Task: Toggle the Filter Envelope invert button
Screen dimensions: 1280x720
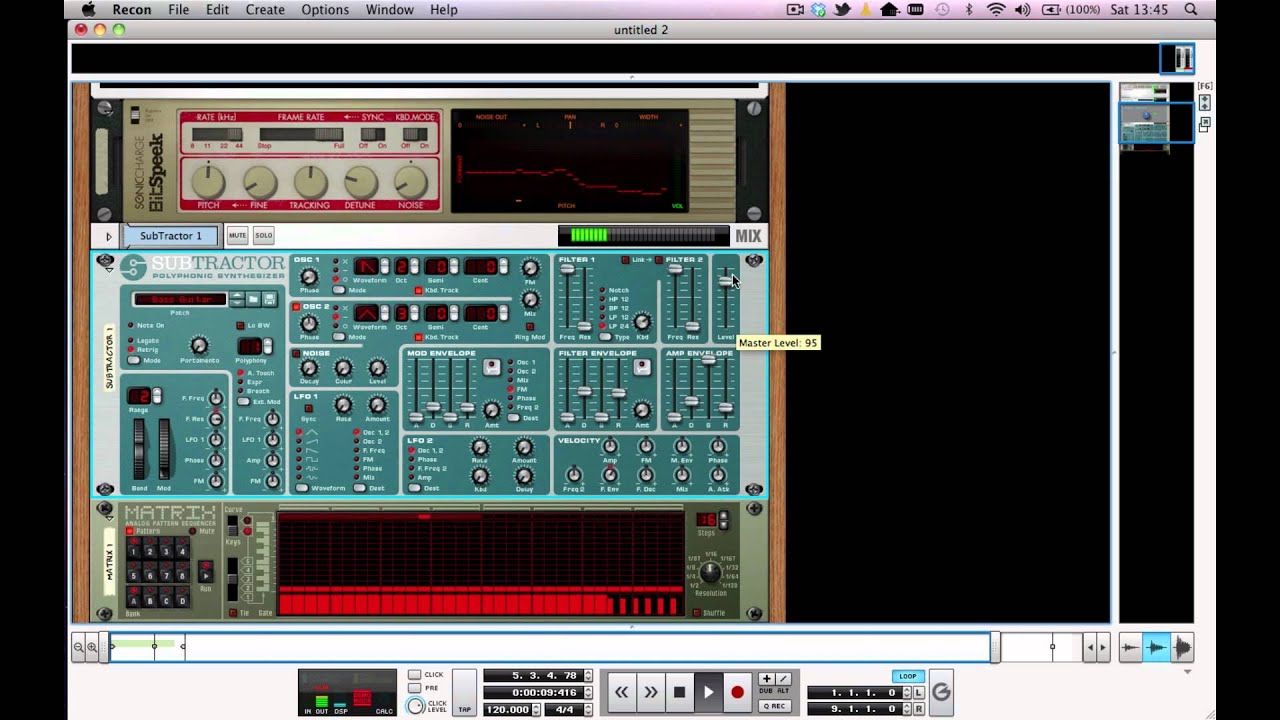Action: (x=642, y=367)
